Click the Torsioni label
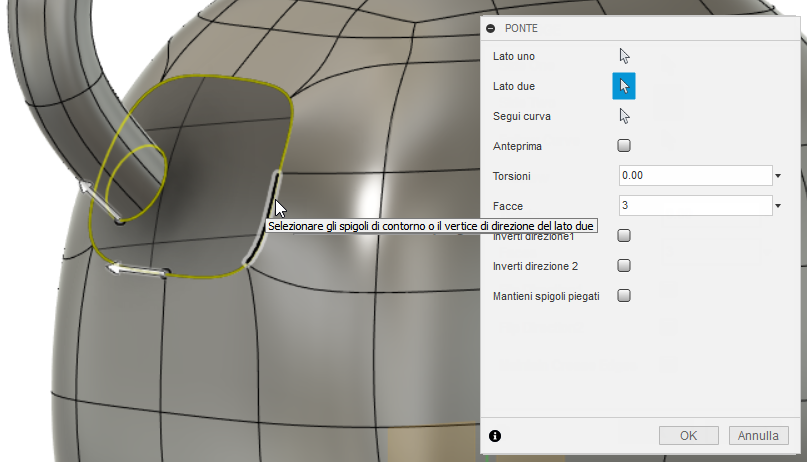Screen dimensions: 807x462 point(512,176)
